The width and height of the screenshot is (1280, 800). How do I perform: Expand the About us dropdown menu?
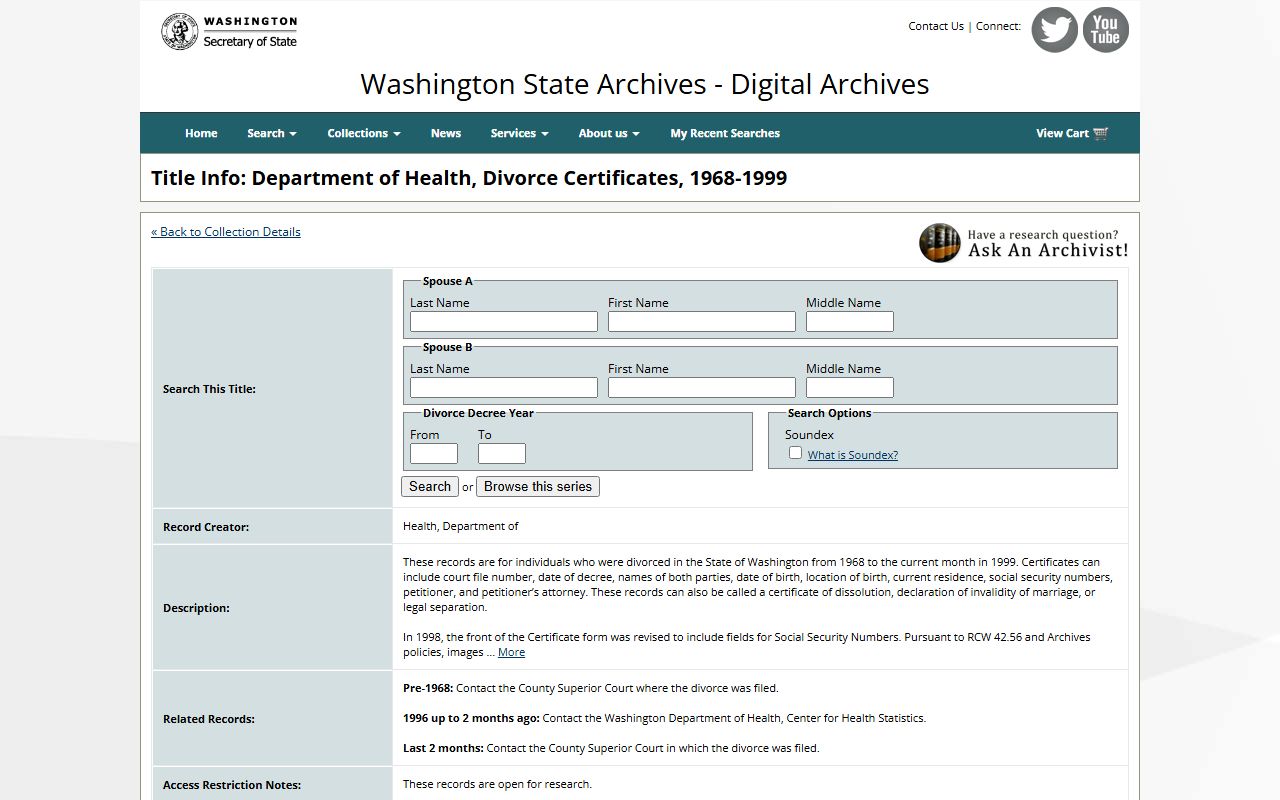(609, 133)
